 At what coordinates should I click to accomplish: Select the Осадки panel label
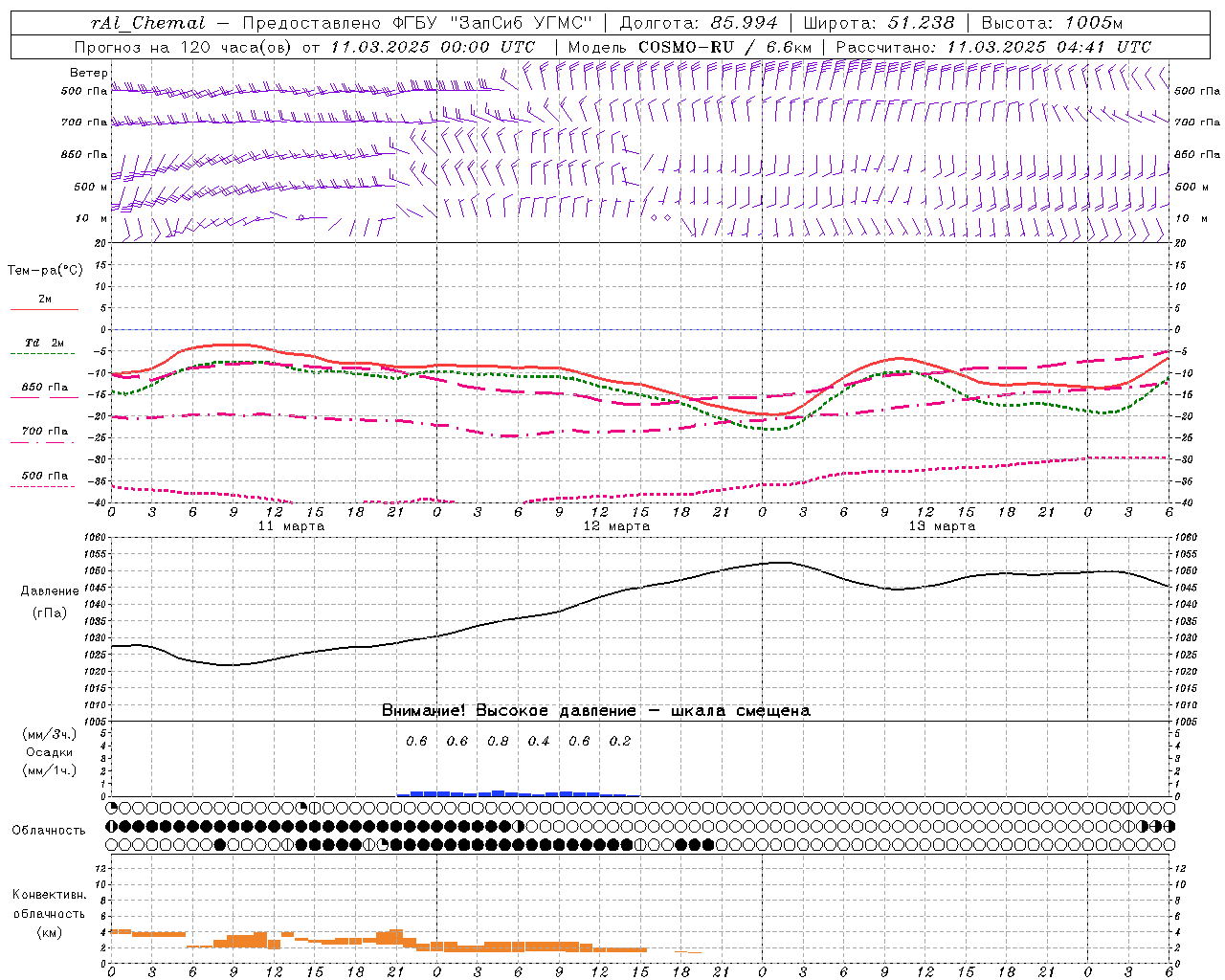(x=50, y=752)
